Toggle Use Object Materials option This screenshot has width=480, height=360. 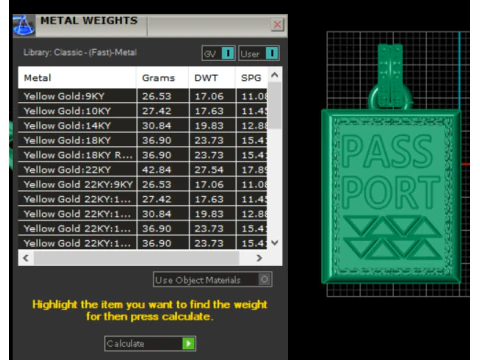click(213, 279)
